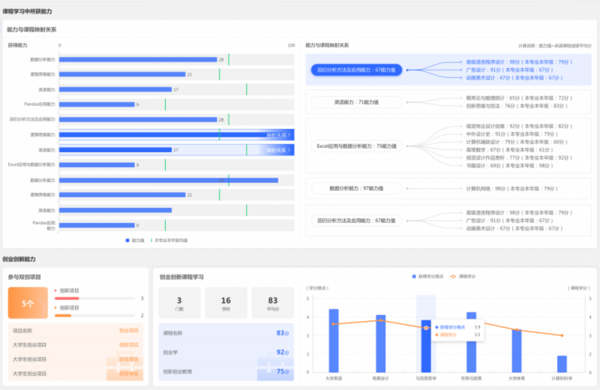Click 中外设计史：91分 course entry
This screenshot has height=390, width=600.
[x=512, y=134]
